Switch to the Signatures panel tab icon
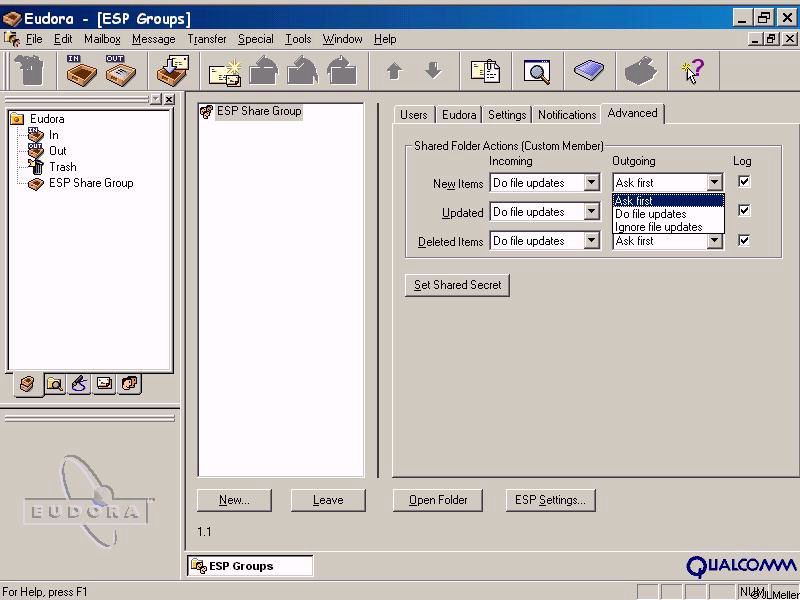This screenshot has width=800, height=600. 79,384
